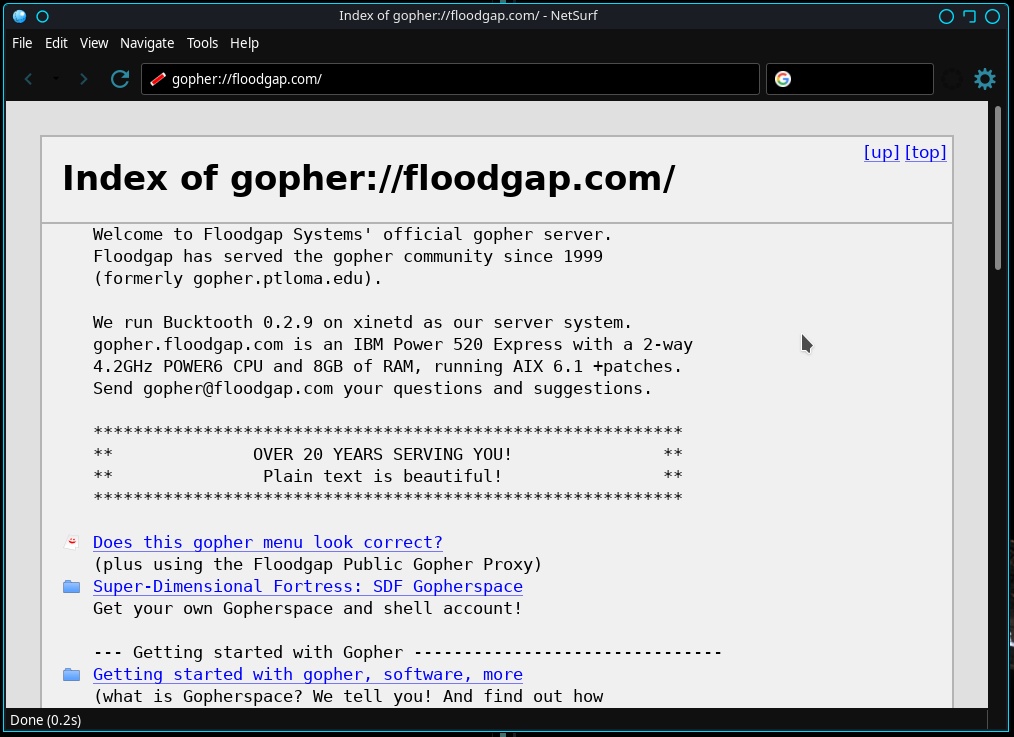The image size is (1014, 737).
Task: Open the Navigate menu
Action: click(147, 43)
